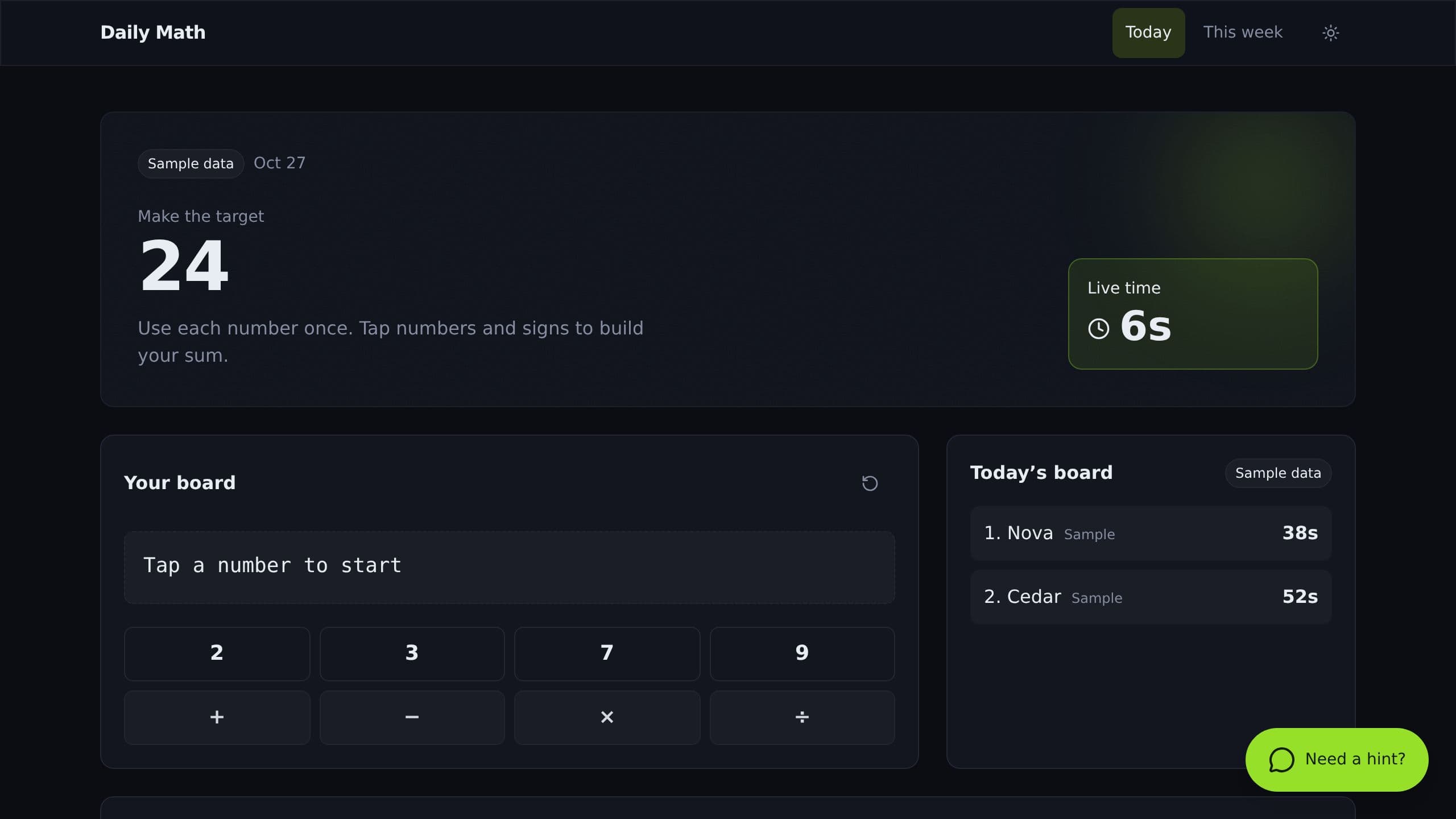This screenshot has height=819, width=1456.
Task: Tap the minus sign operator
Action: coord(412,717)
